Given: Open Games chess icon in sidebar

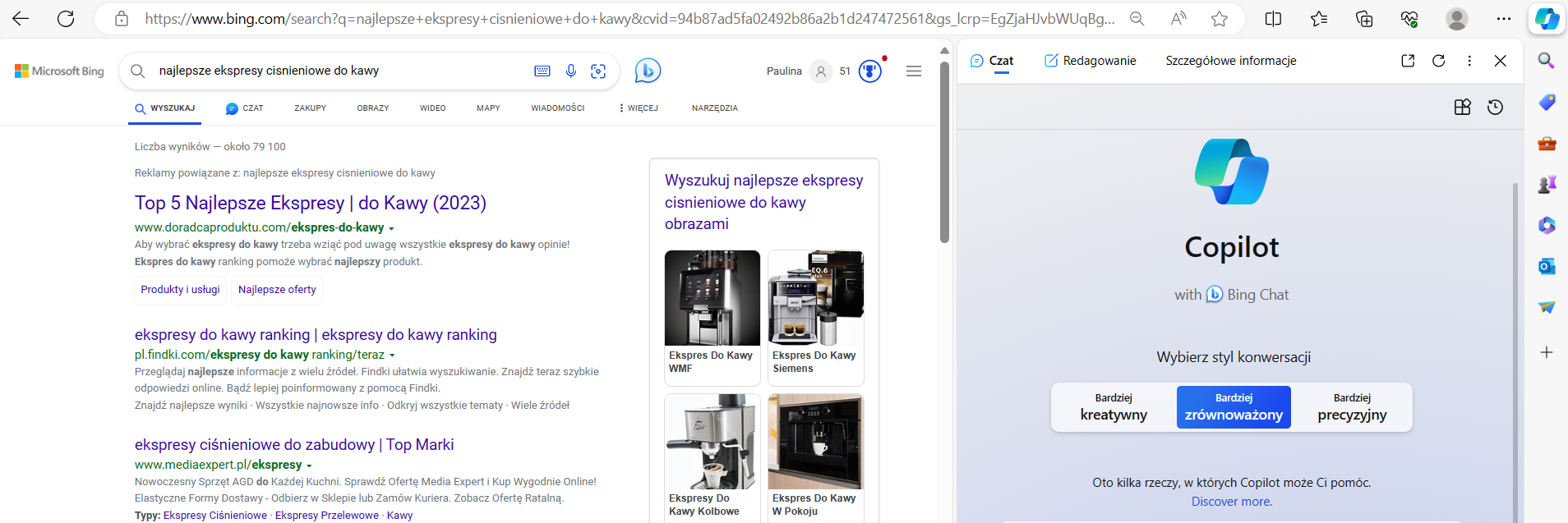Looking at the screenshot, I should click(x=1547, y=185).
